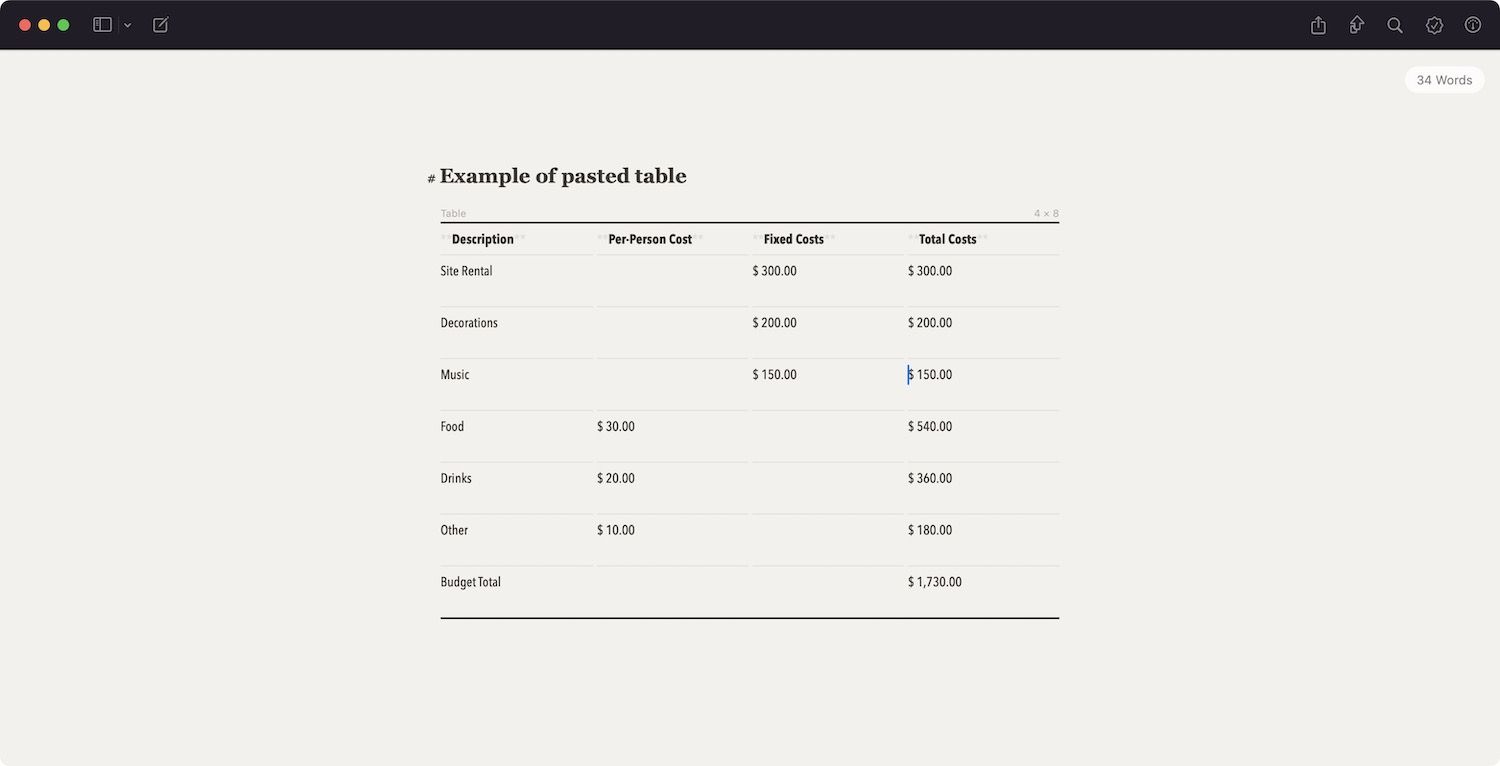Click the 'Table' label above the table
The width and height of the screenshot is (1500, 766).
click(x=453, y=213)
